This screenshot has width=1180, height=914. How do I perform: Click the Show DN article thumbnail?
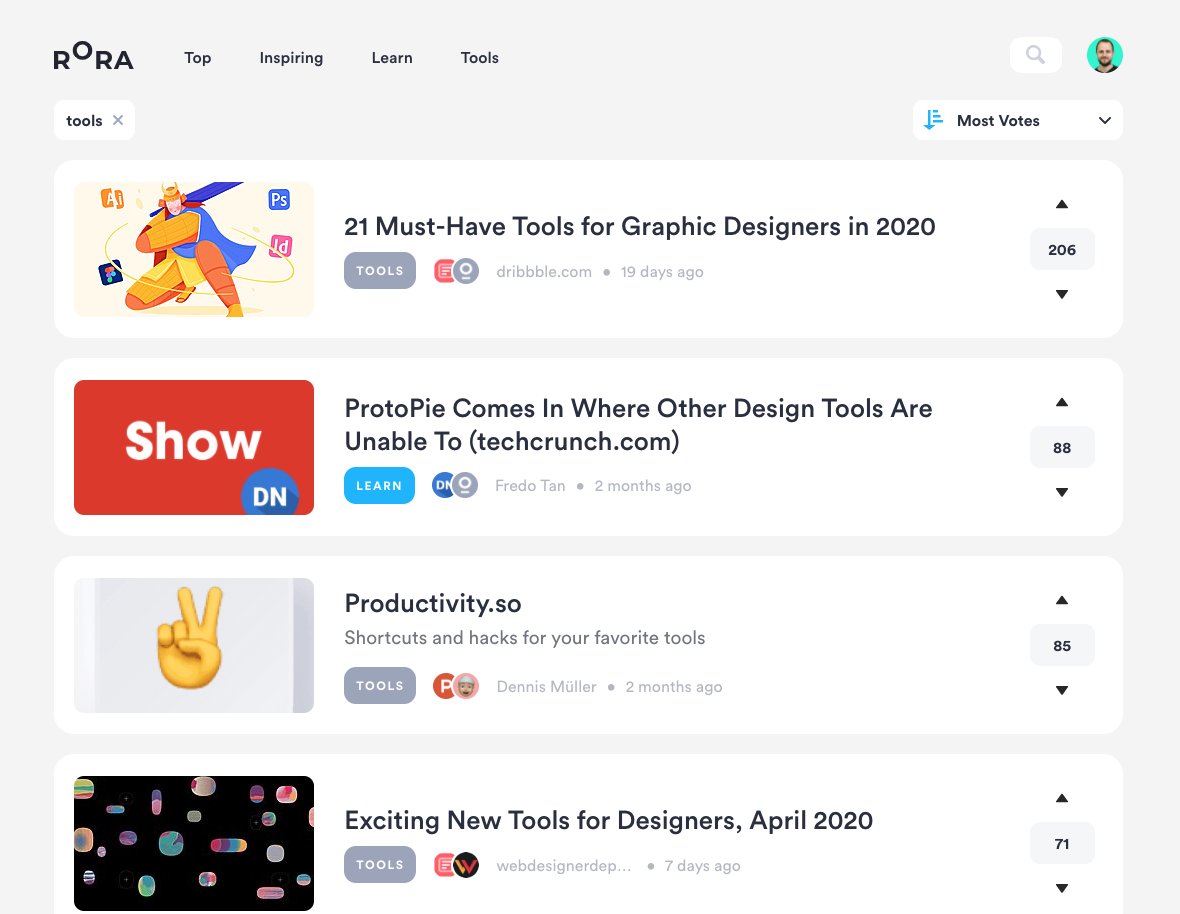point(193,447)
